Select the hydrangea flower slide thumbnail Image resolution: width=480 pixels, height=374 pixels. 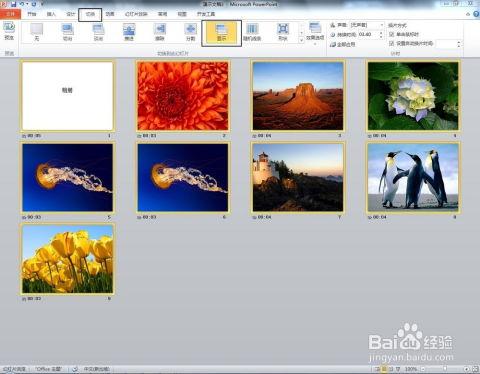click(x=413, y=96)
